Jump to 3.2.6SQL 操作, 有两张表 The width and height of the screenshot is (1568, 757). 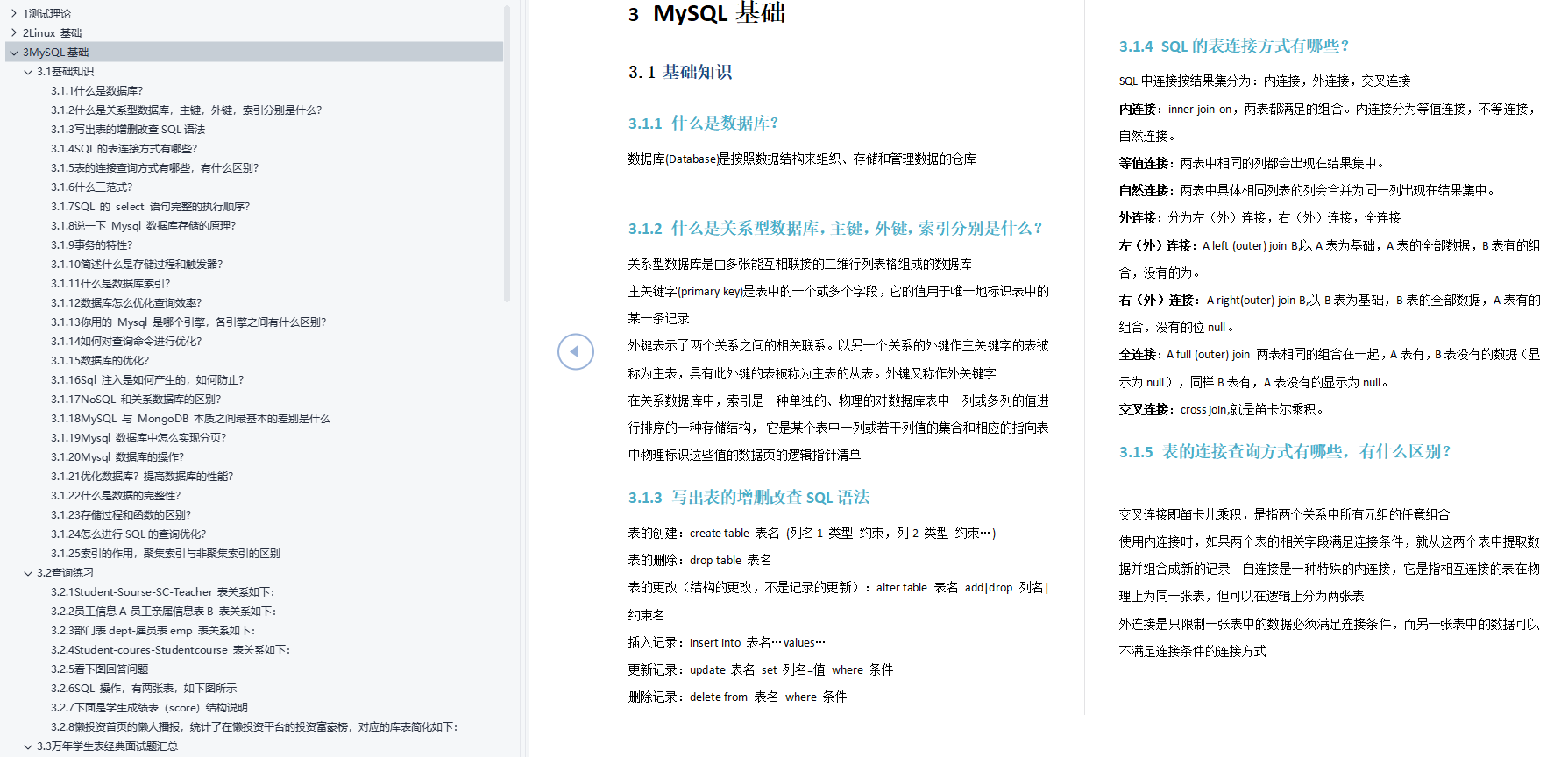[x=144, y=688]
